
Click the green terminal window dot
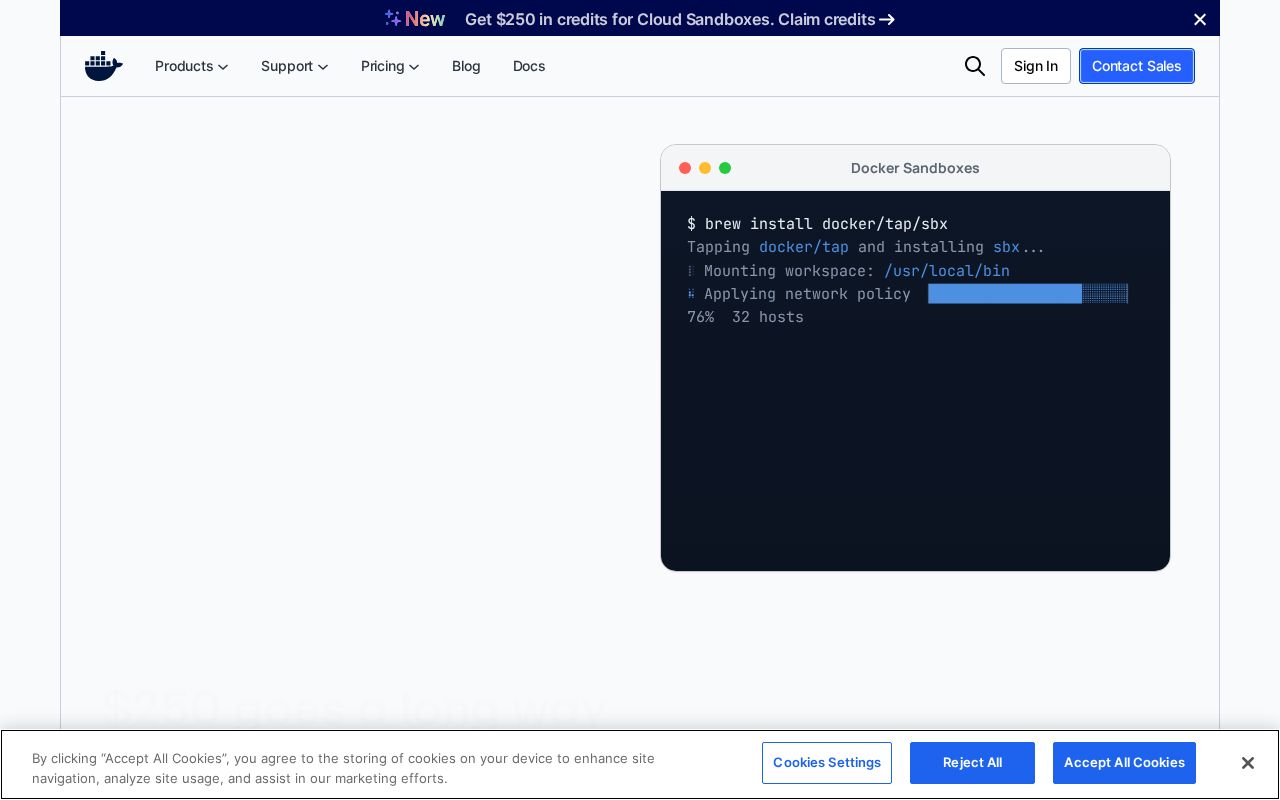pyautogui.click(x=725, y=168)
